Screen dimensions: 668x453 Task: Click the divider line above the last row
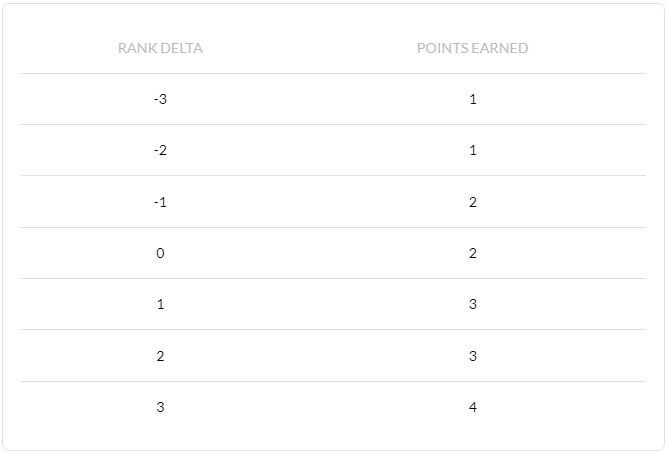334,381
